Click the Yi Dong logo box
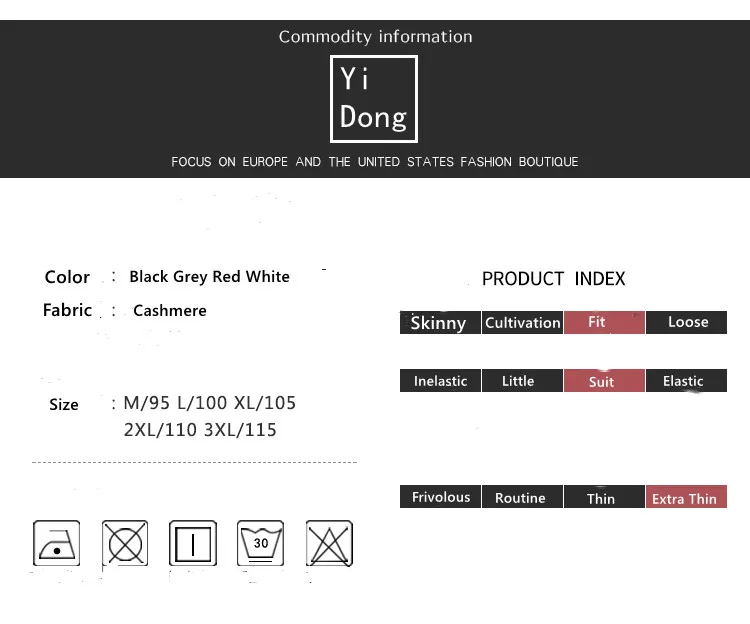The image size is (750, 624). [374, 99]
